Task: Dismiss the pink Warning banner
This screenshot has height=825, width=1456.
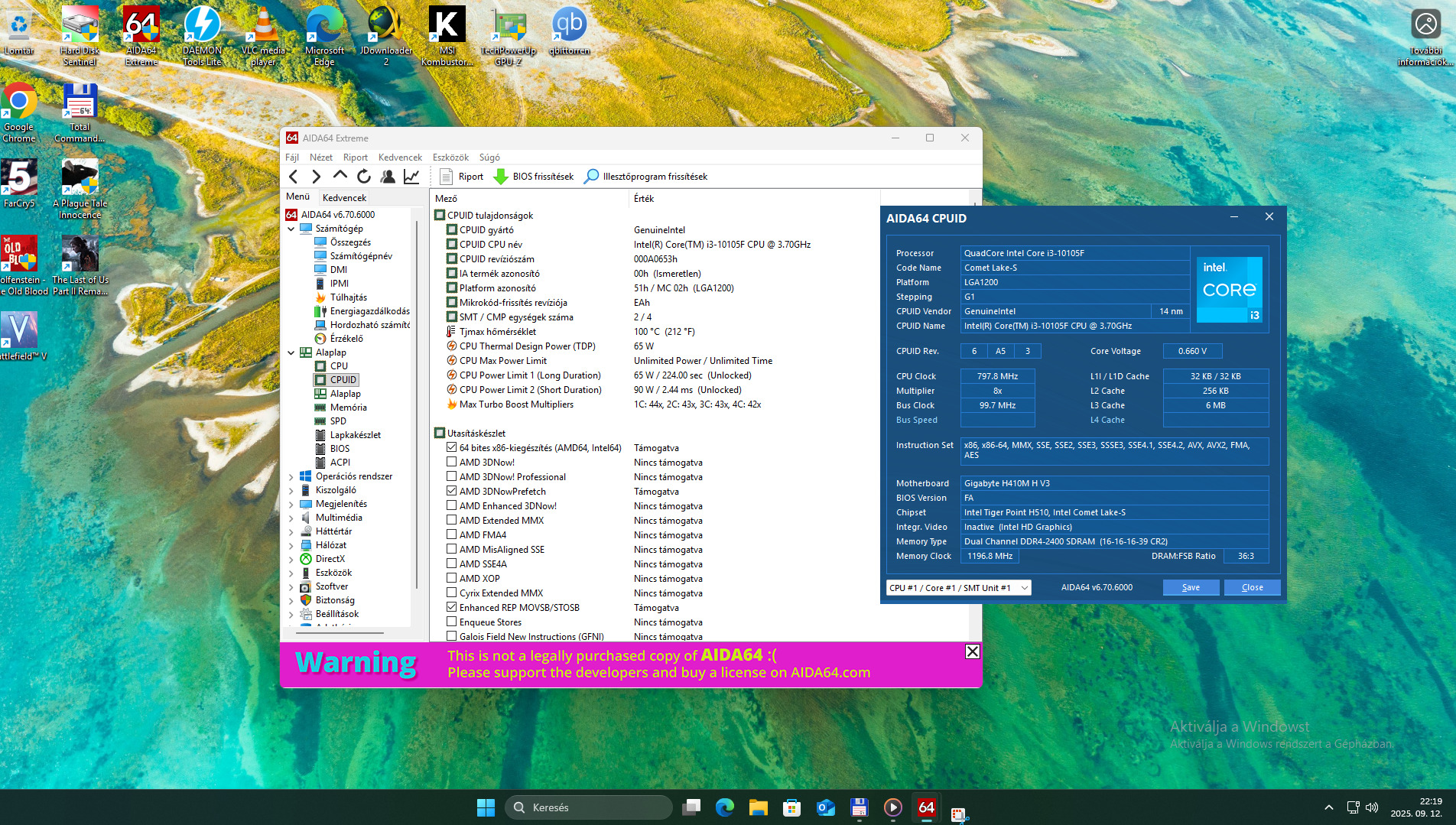Action: point(972,651)
